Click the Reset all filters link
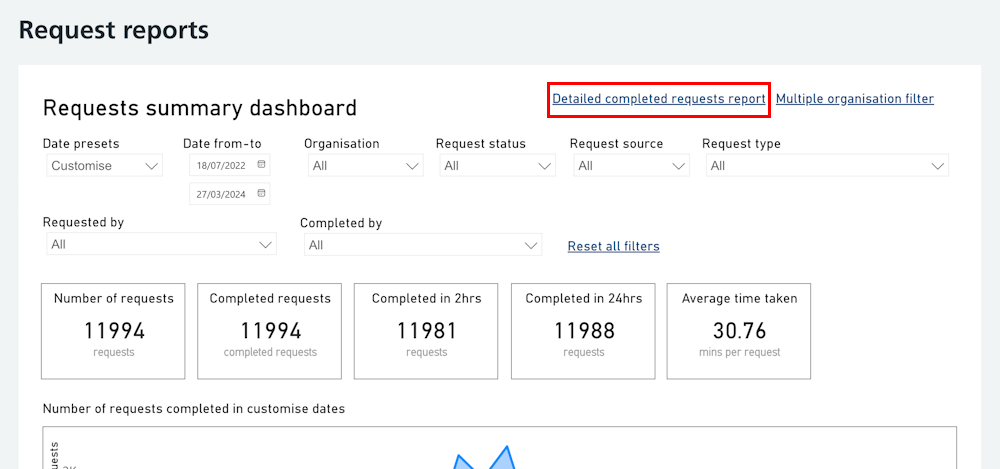The width and height of the screenshot is (1000, 469). pyautogui.click(x=614, y=246)
